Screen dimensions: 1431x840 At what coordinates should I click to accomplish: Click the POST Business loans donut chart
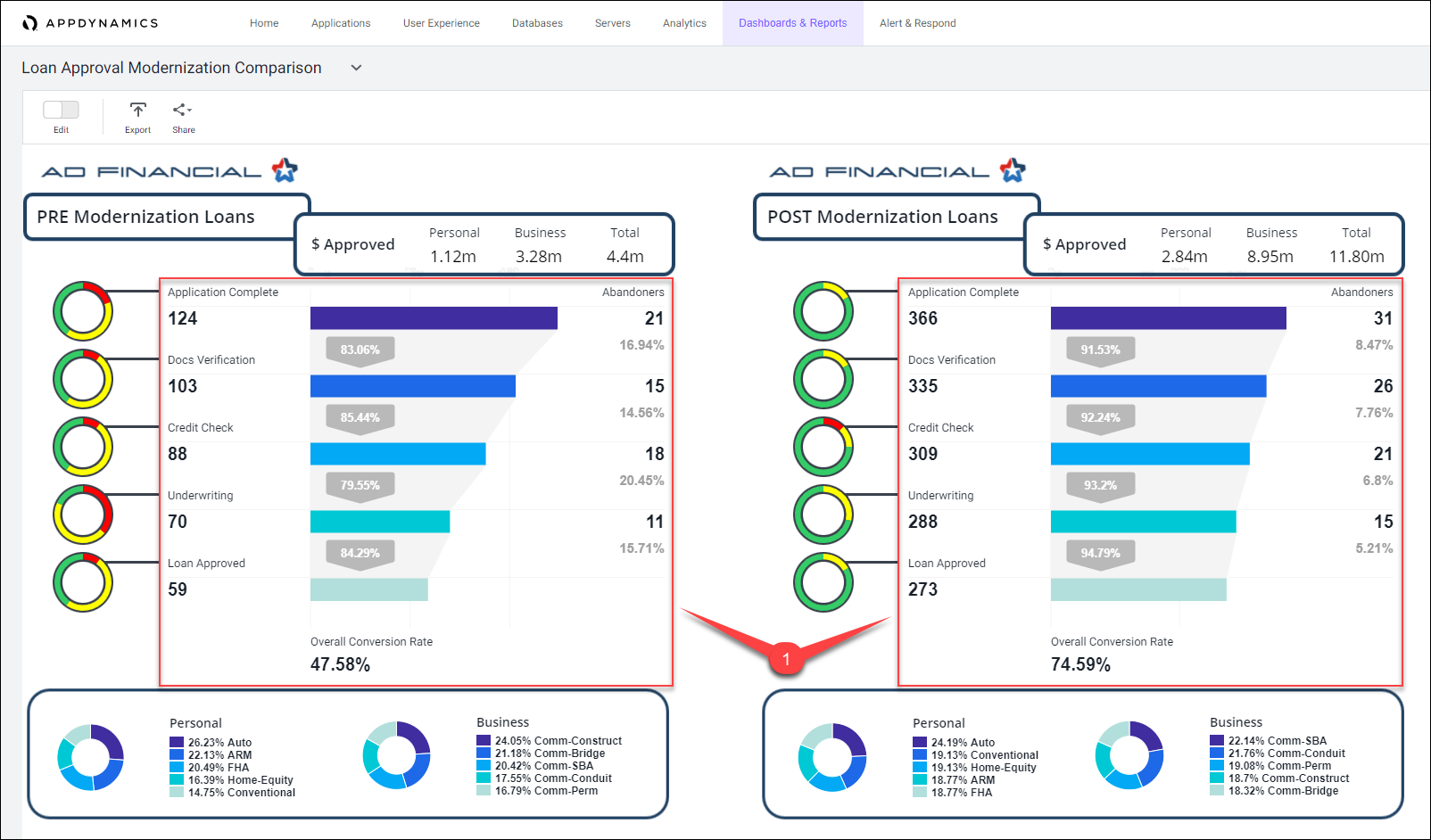1129,755
